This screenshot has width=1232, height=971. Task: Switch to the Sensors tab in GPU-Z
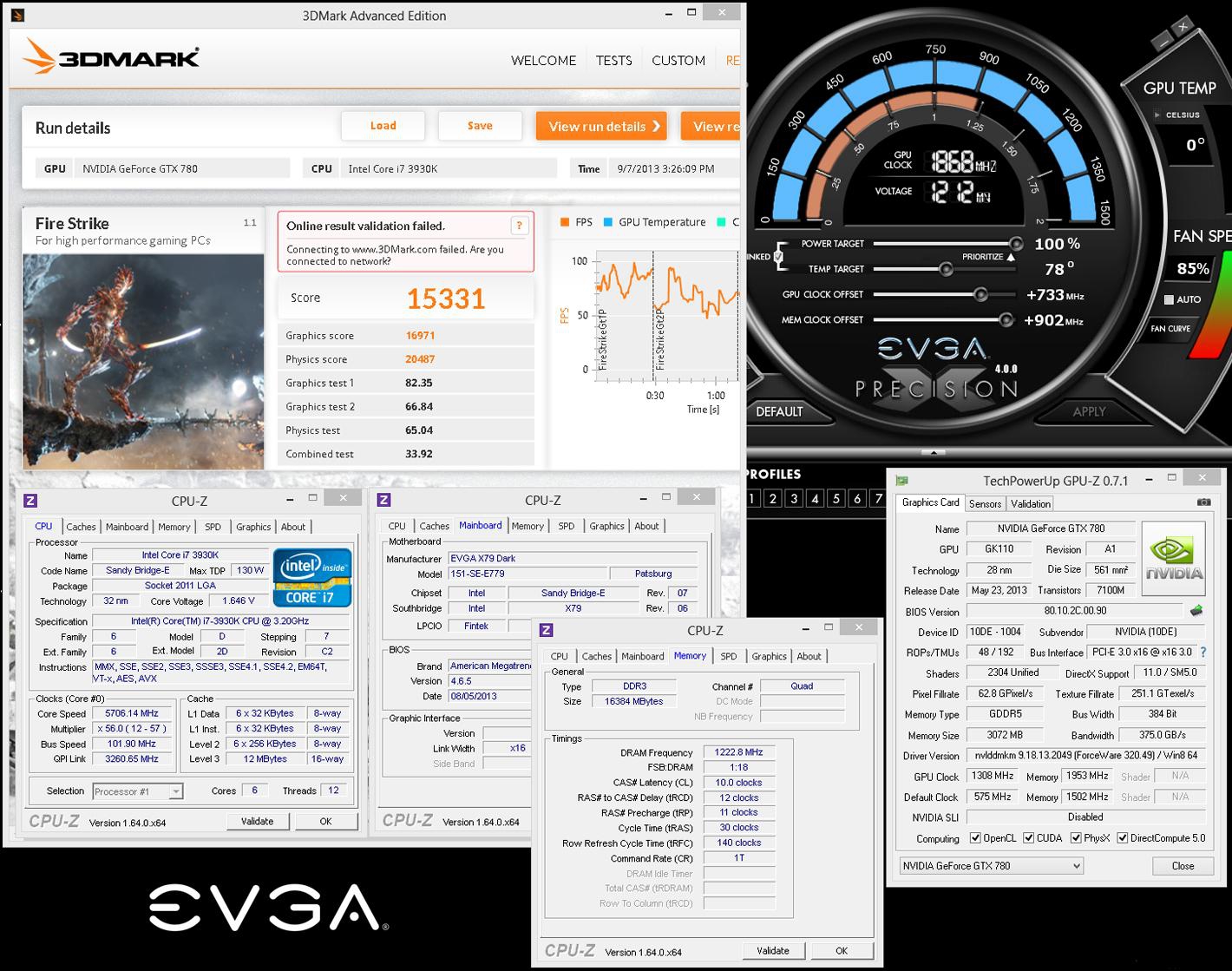coord(985,503)
